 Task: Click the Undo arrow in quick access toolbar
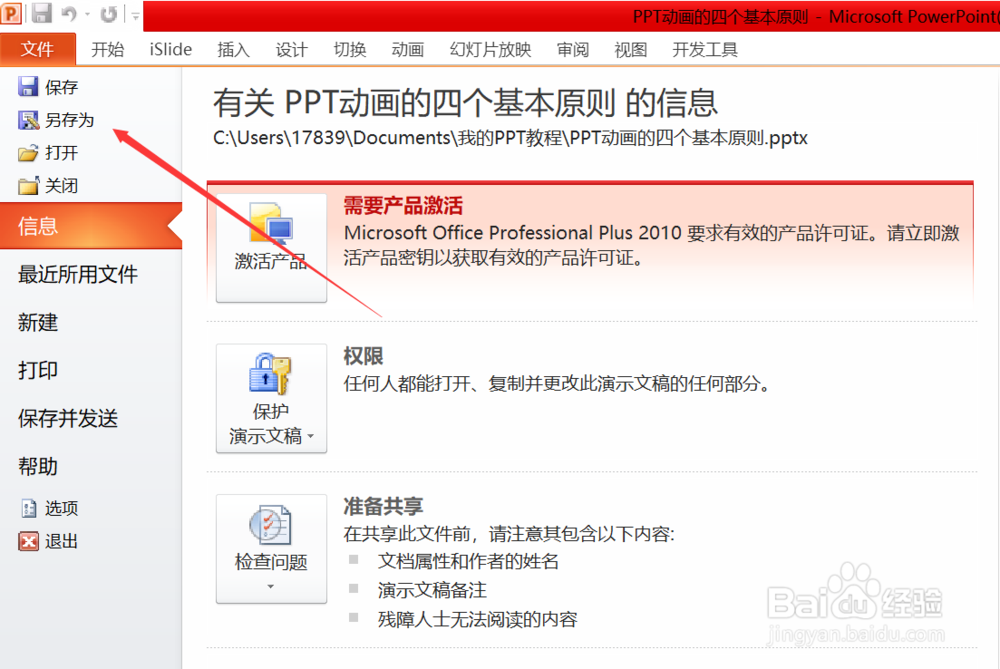70,14
